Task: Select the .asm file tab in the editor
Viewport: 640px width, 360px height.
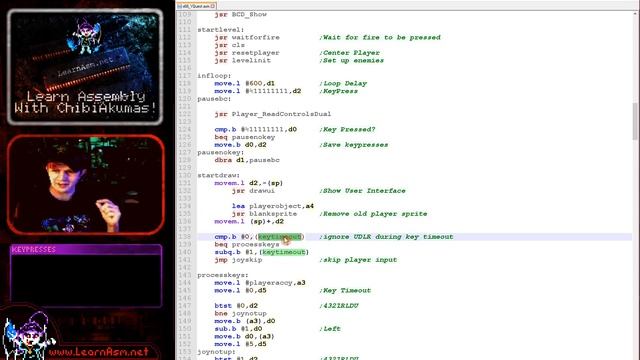Action: coord(196,6)
